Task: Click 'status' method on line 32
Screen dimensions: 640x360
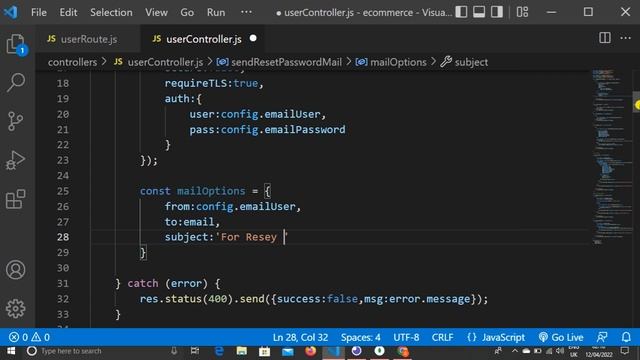Action: pyautogui.click(x=183, y=299)
